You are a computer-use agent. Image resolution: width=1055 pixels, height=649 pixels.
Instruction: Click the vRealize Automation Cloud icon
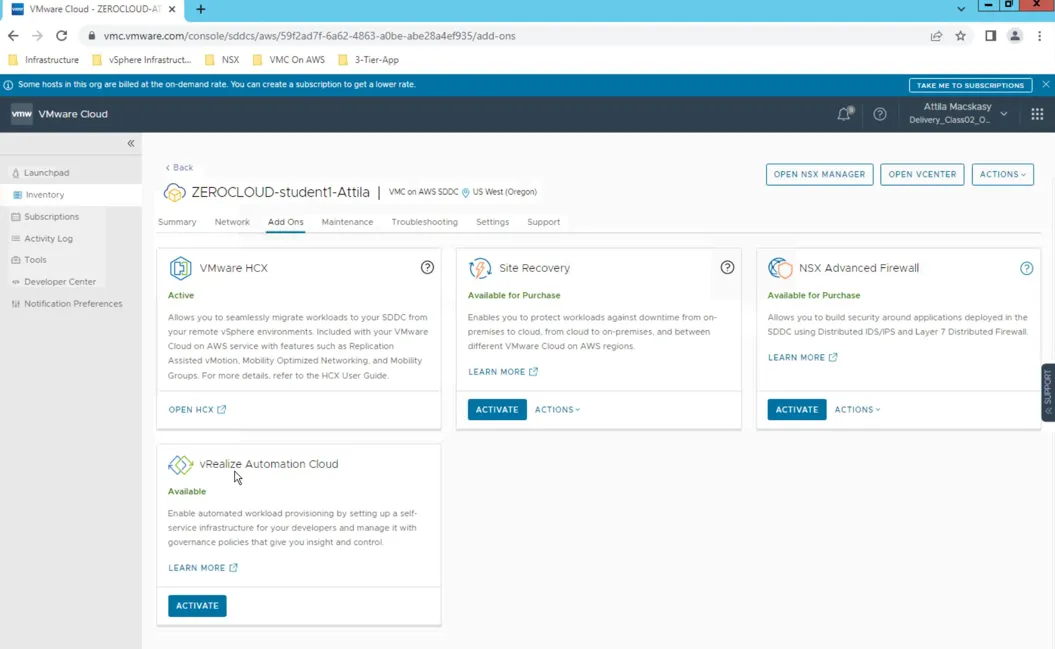click(x=180, y=464)
